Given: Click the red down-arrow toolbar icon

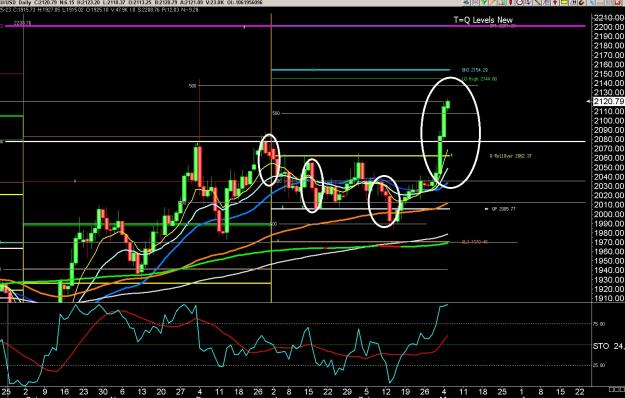Looking at the screenshot, I should (x=555, y=2).
